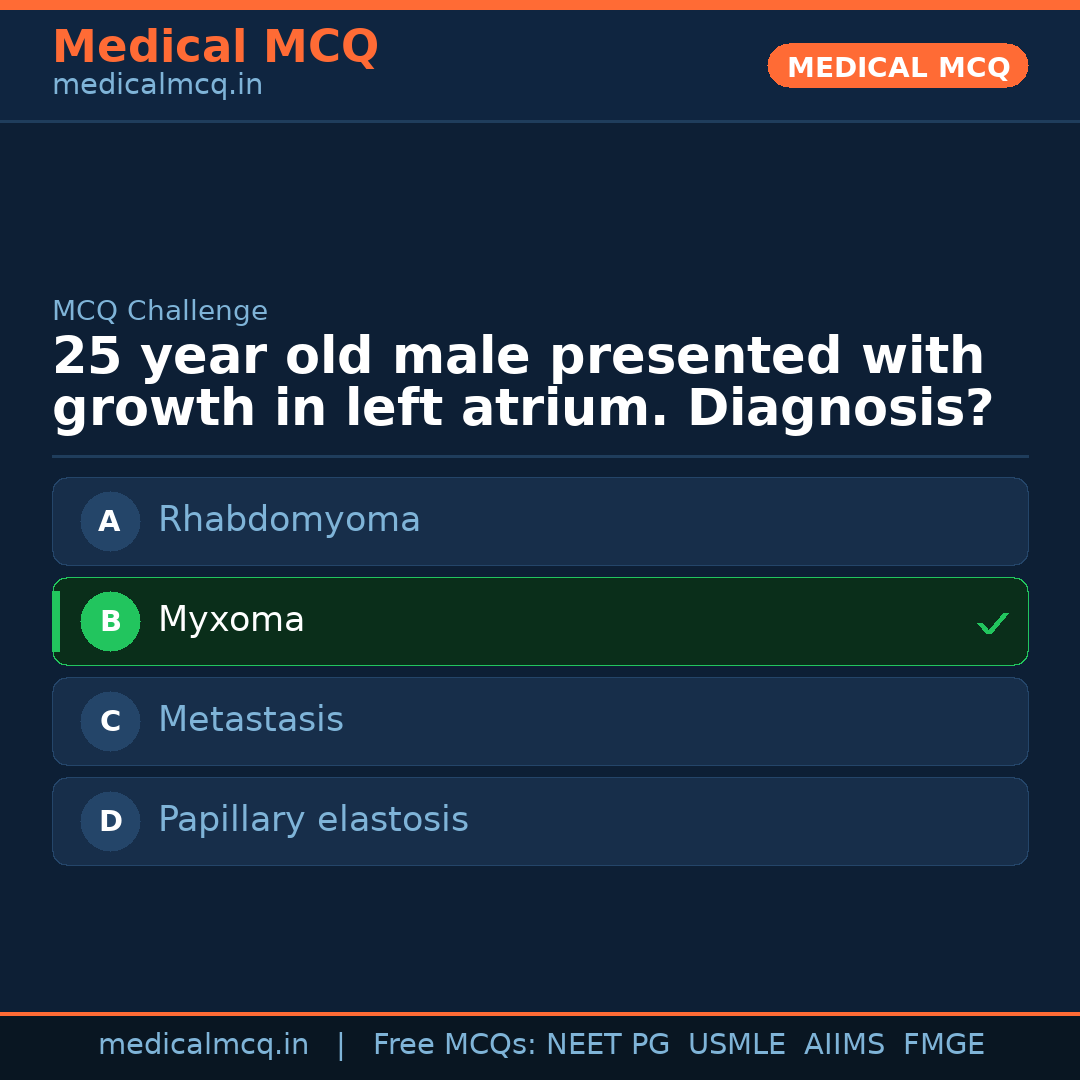Click NEET PG in the footer
The image size is (1080, 1080).
click(x=608, y=1045)
